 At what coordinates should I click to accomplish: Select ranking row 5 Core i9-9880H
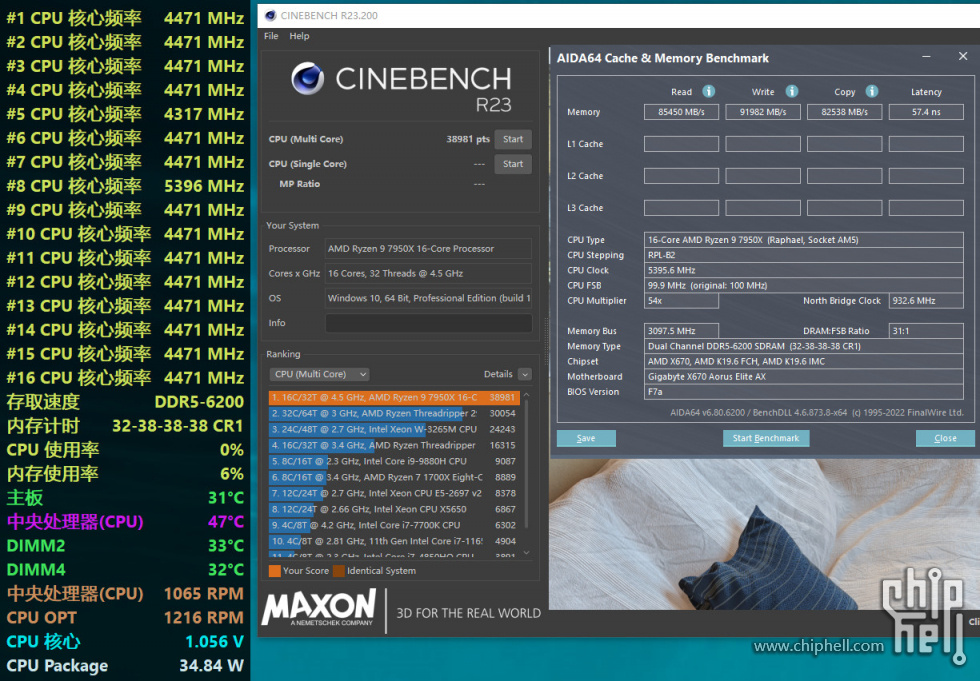(394, 461)
